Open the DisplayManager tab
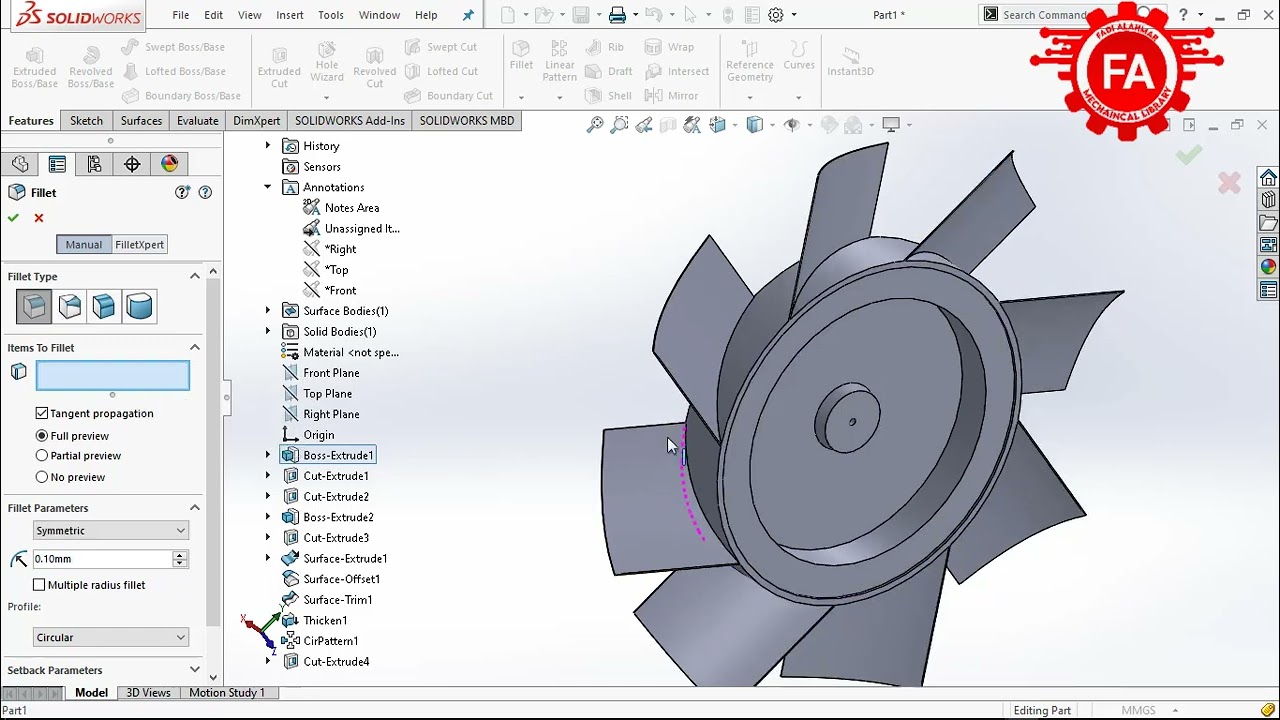Screen dimensions: 1280x720 point(169,164)
